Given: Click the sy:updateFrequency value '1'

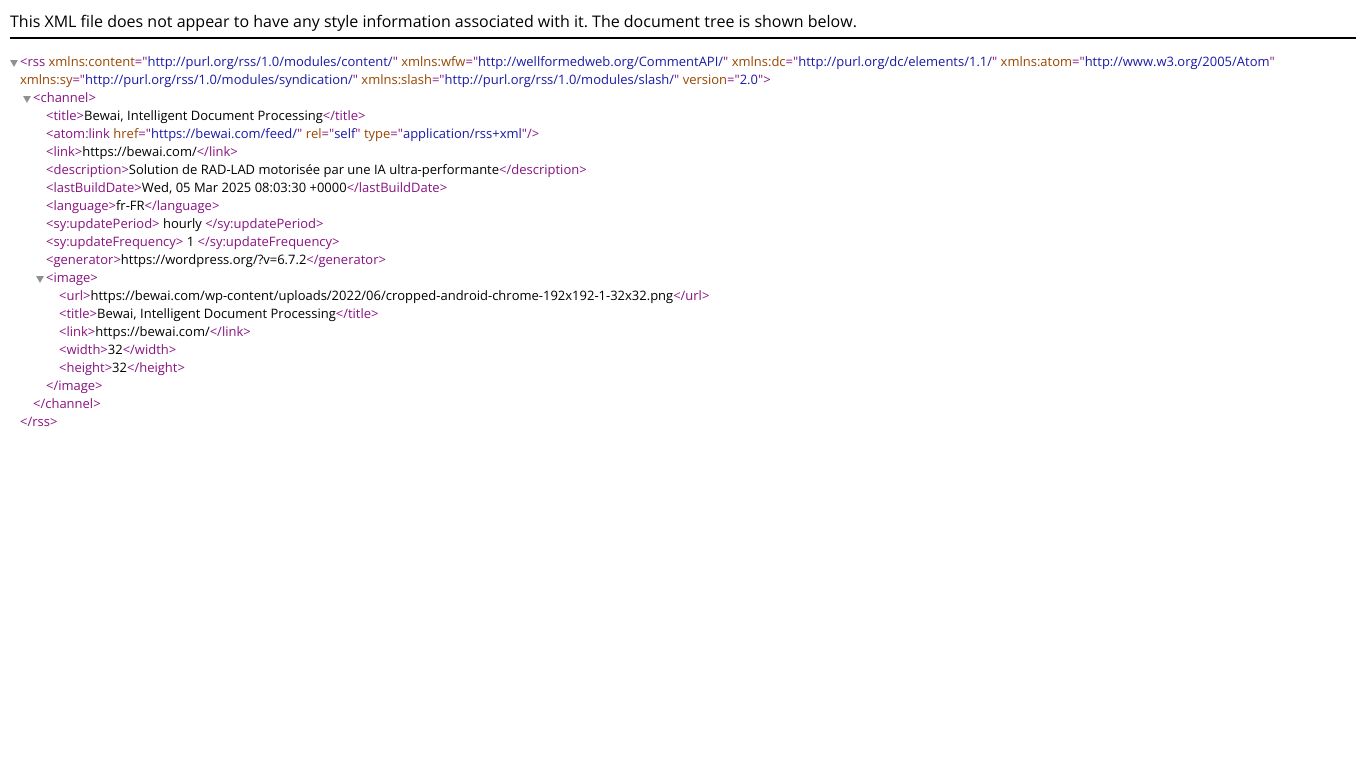Looking at the screenshot, I should pos(190,241).
